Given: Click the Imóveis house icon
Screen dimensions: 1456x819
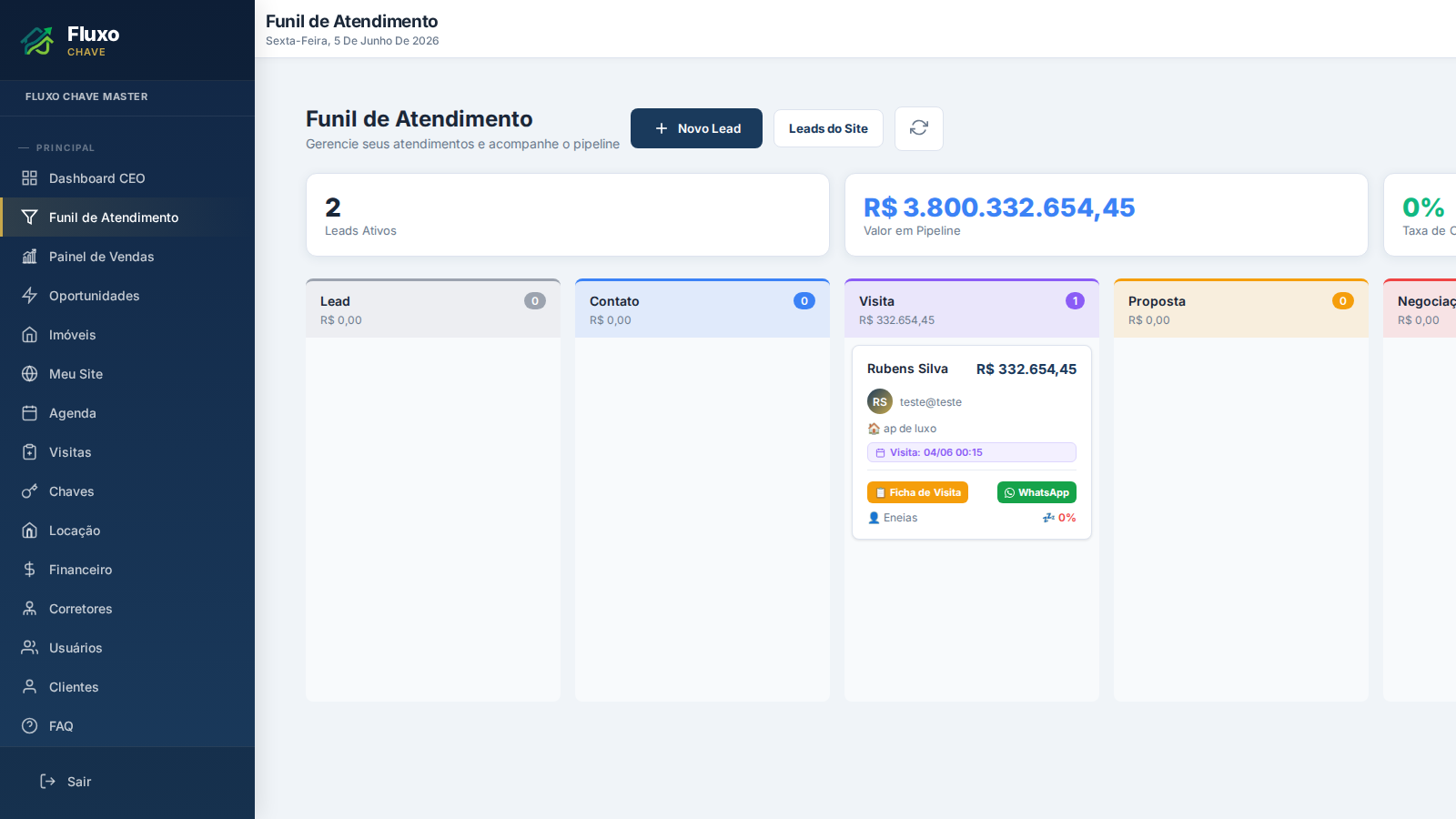Looking at the screenshot, I should (x=30, y=335).
